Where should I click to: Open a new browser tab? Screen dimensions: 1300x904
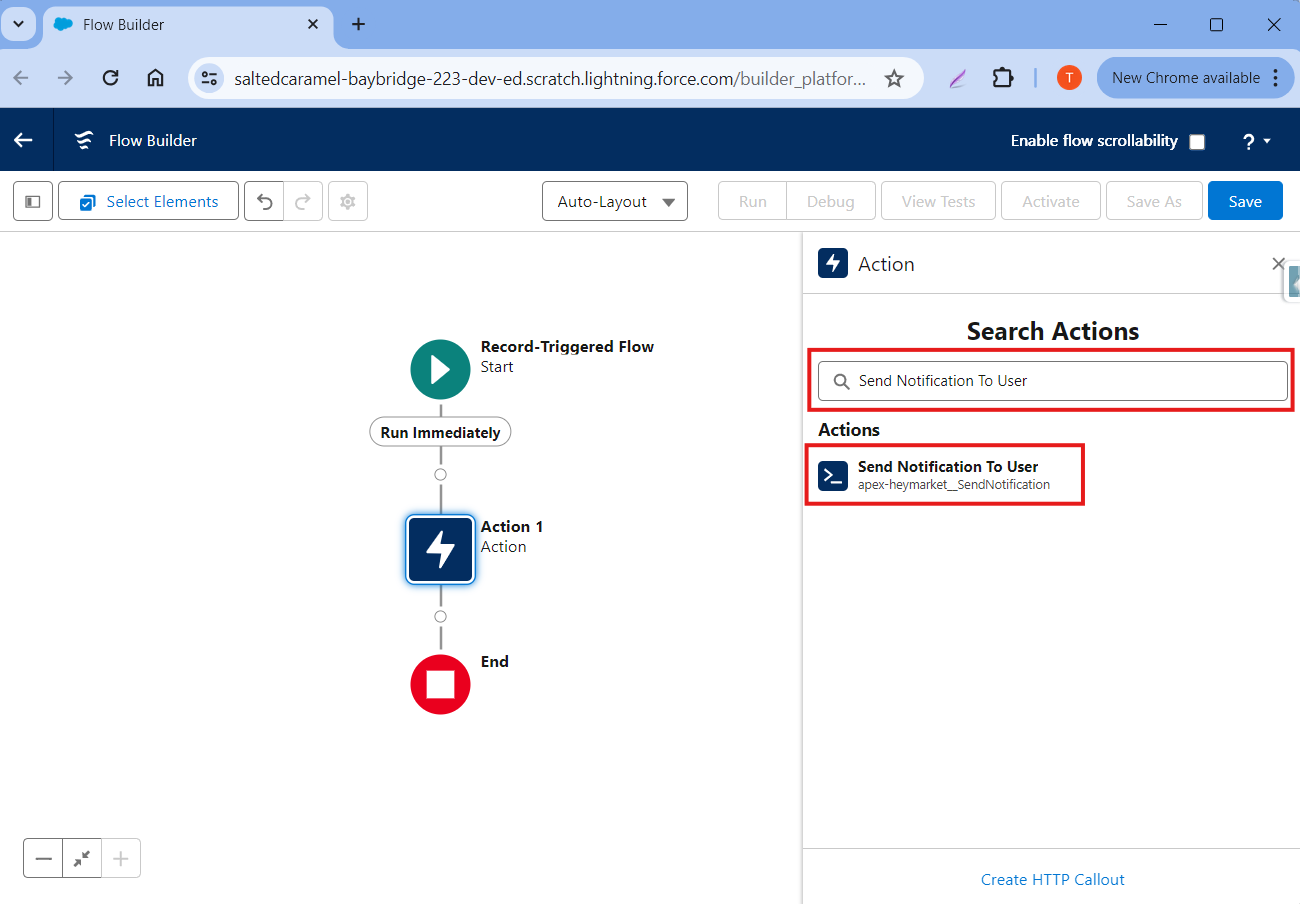coord(359,24)
